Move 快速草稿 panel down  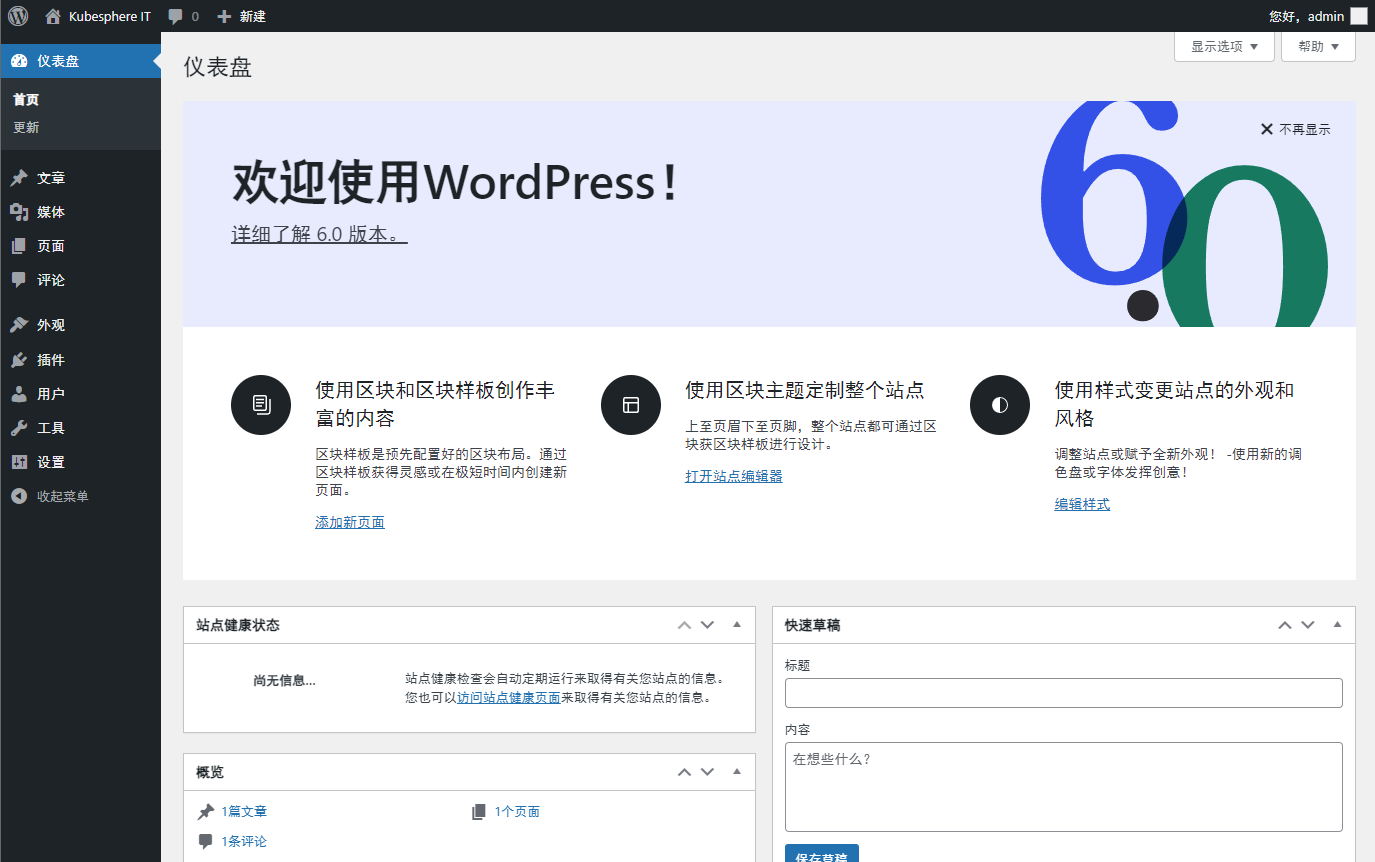(1307, 625)
